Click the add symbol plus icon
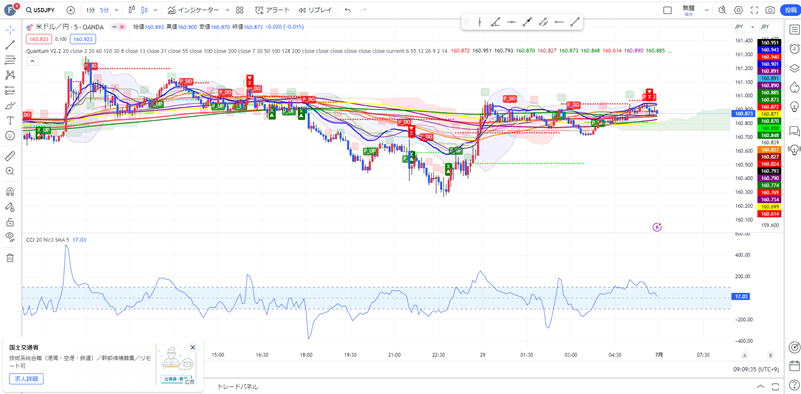Screen dimensions: 801x394 coord(70,10)
